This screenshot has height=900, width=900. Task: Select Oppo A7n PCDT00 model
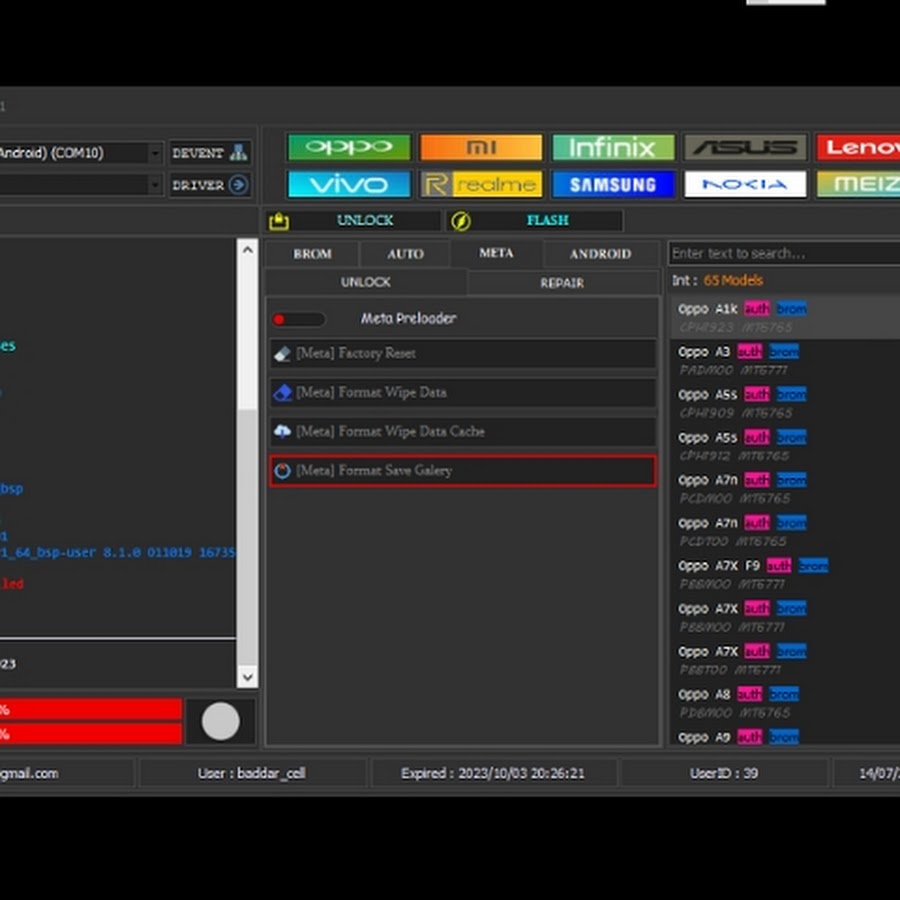[784, 532]
